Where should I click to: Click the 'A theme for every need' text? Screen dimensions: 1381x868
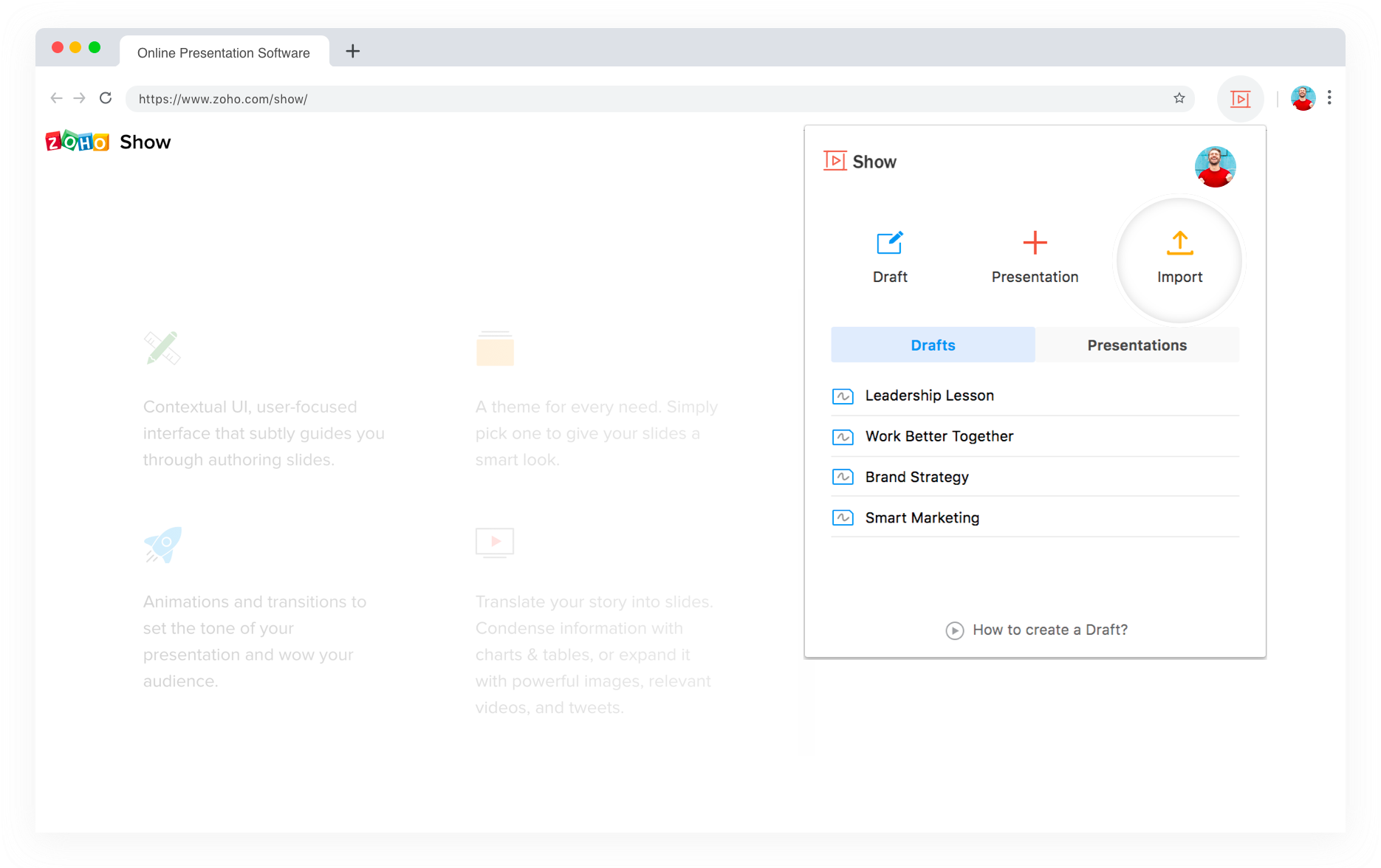597,433
